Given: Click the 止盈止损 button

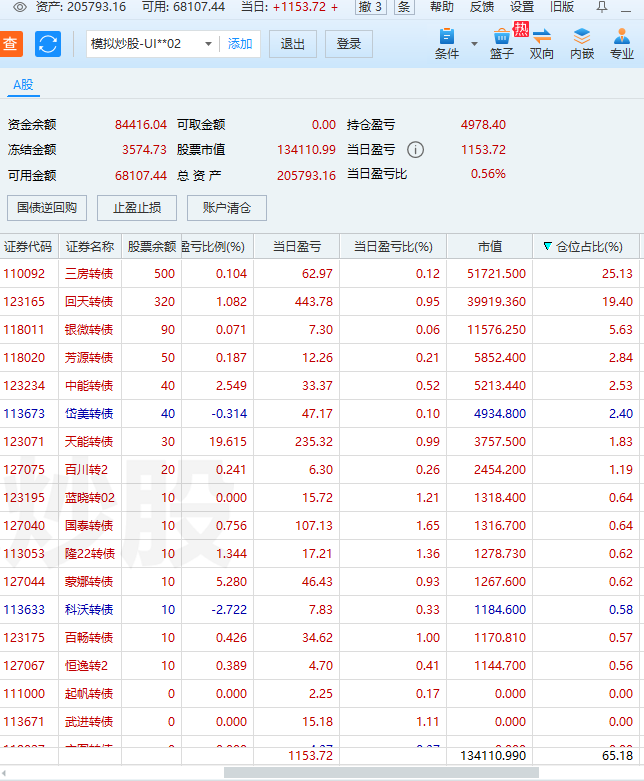Looking at the screenshot, I should point(137,208).
